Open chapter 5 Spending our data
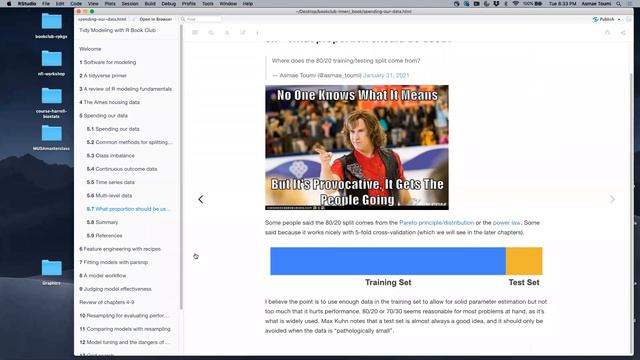Screen dimensions: 640x360 [x=104, y=116]
